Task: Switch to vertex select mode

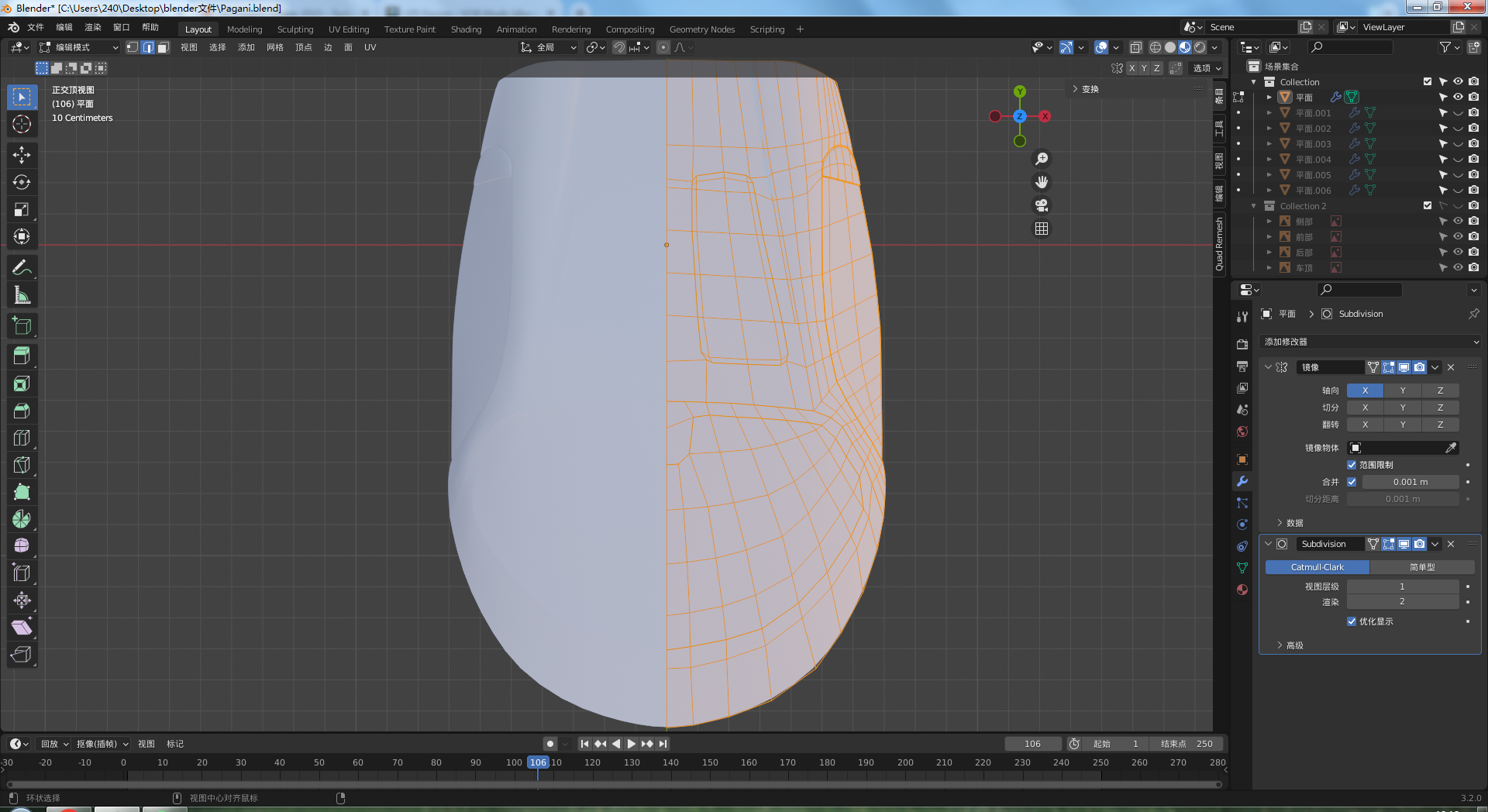Action: coord(133,47)
